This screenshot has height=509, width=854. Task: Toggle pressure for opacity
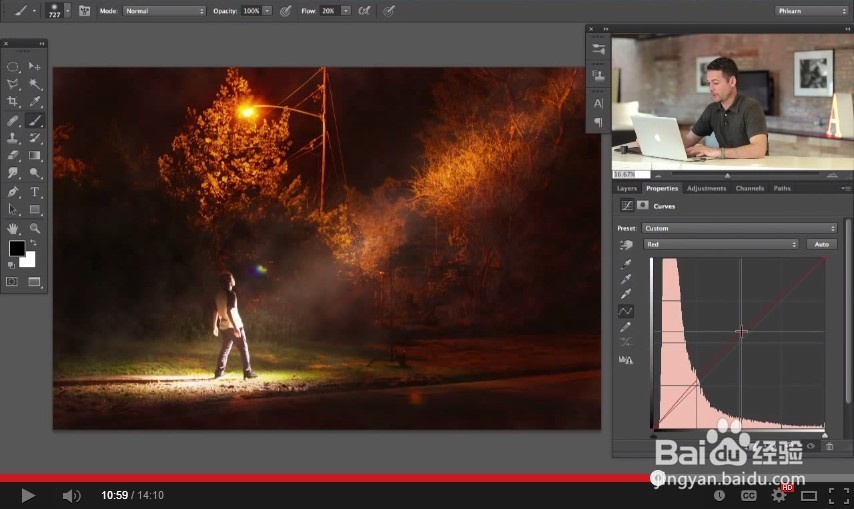pos(285,11)
